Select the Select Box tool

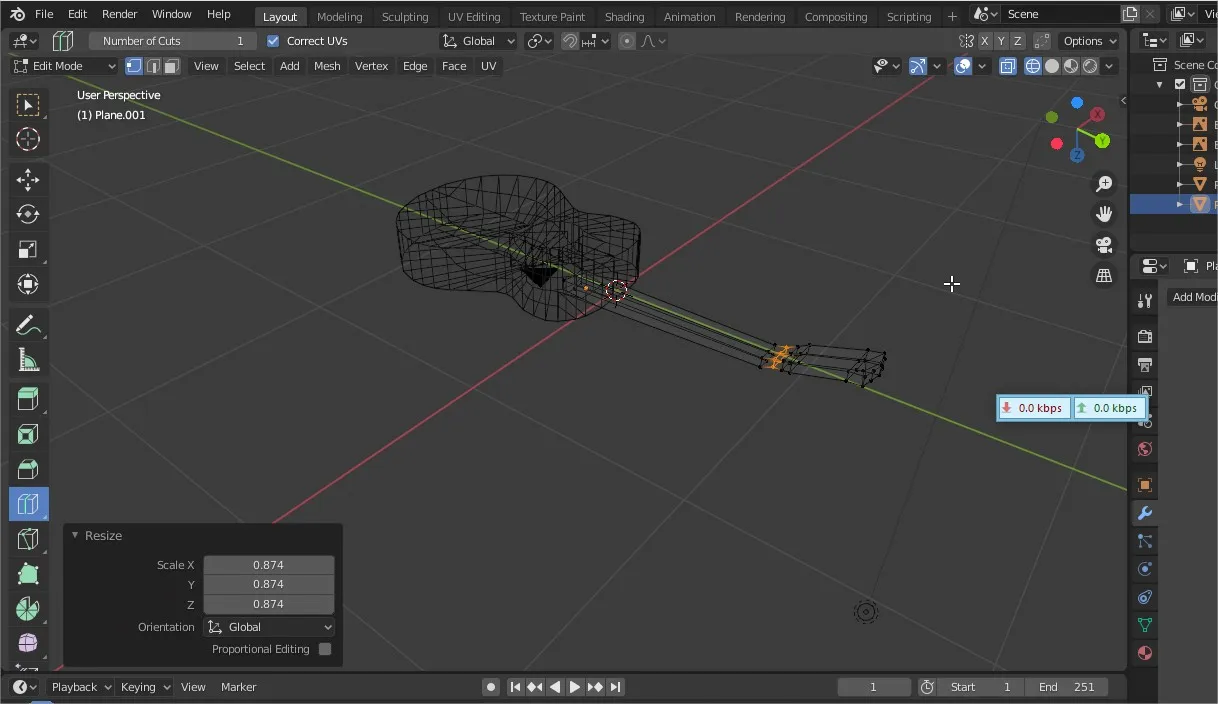28,105
